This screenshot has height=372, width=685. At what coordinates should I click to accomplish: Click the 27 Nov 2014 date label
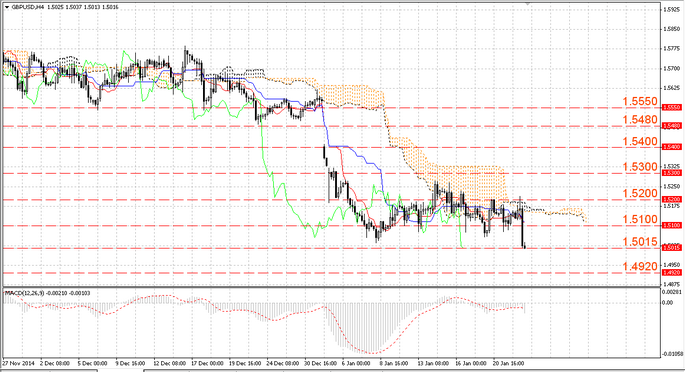click(x=19, y=363)
